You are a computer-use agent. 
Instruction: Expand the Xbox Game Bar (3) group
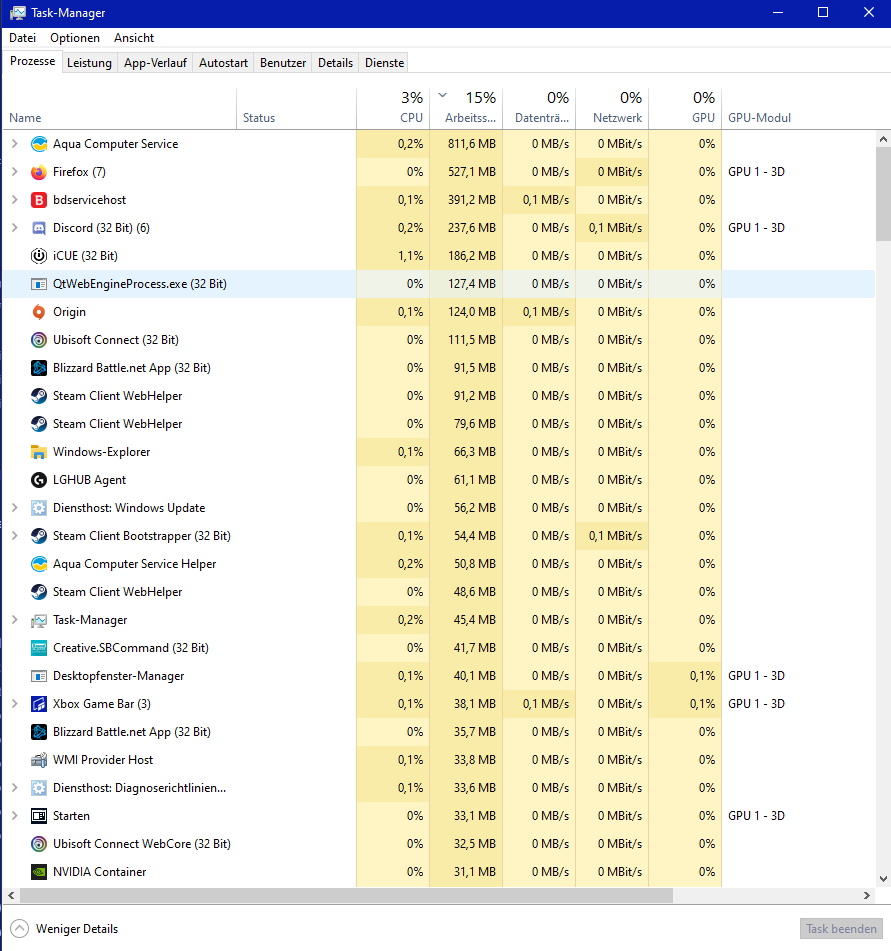coord(14,704)
